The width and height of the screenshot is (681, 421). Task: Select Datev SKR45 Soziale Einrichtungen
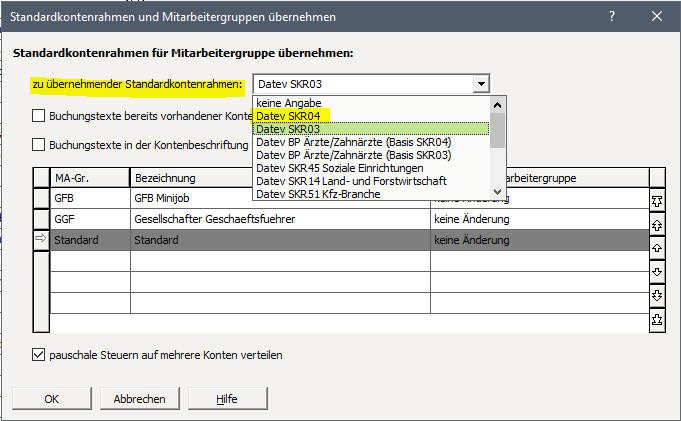pos(371,168)
